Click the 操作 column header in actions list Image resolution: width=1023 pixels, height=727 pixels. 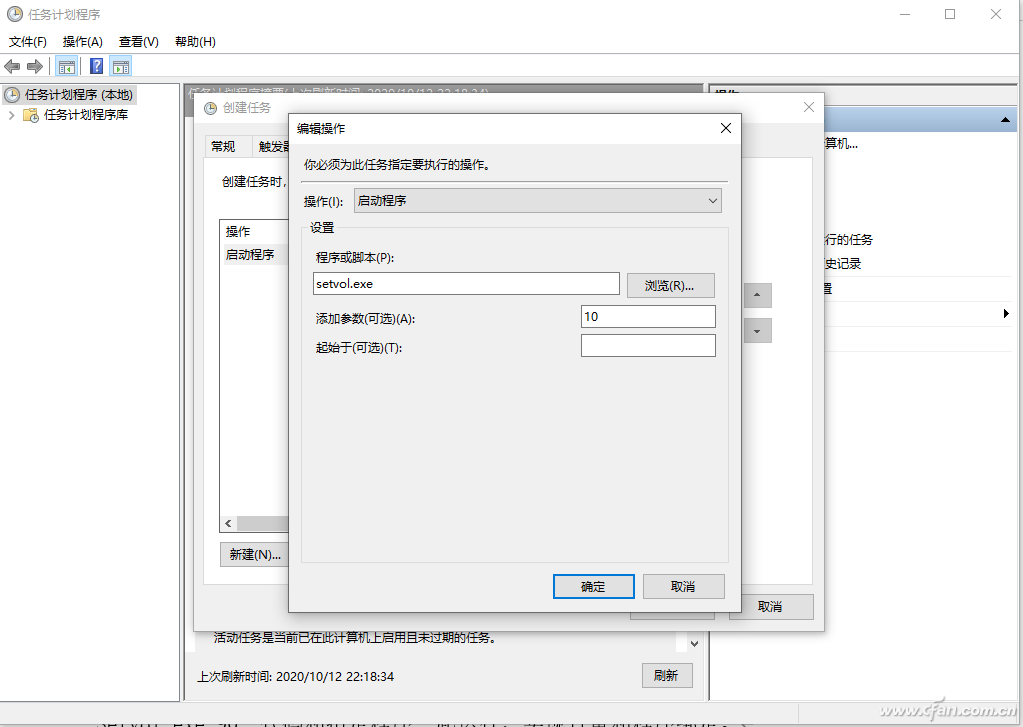(255, 231)
